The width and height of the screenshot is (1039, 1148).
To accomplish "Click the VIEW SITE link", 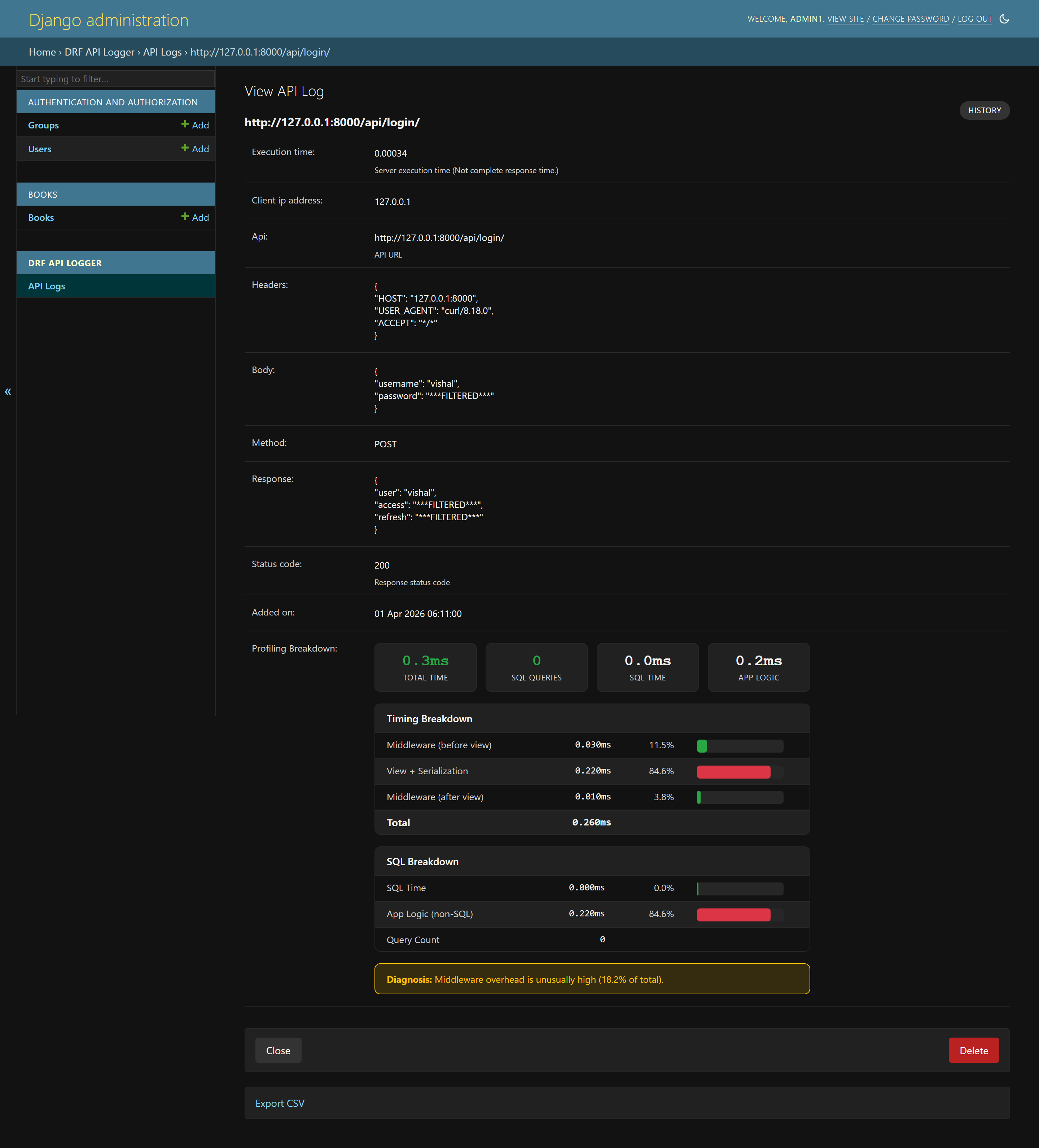I will (845, 19).
